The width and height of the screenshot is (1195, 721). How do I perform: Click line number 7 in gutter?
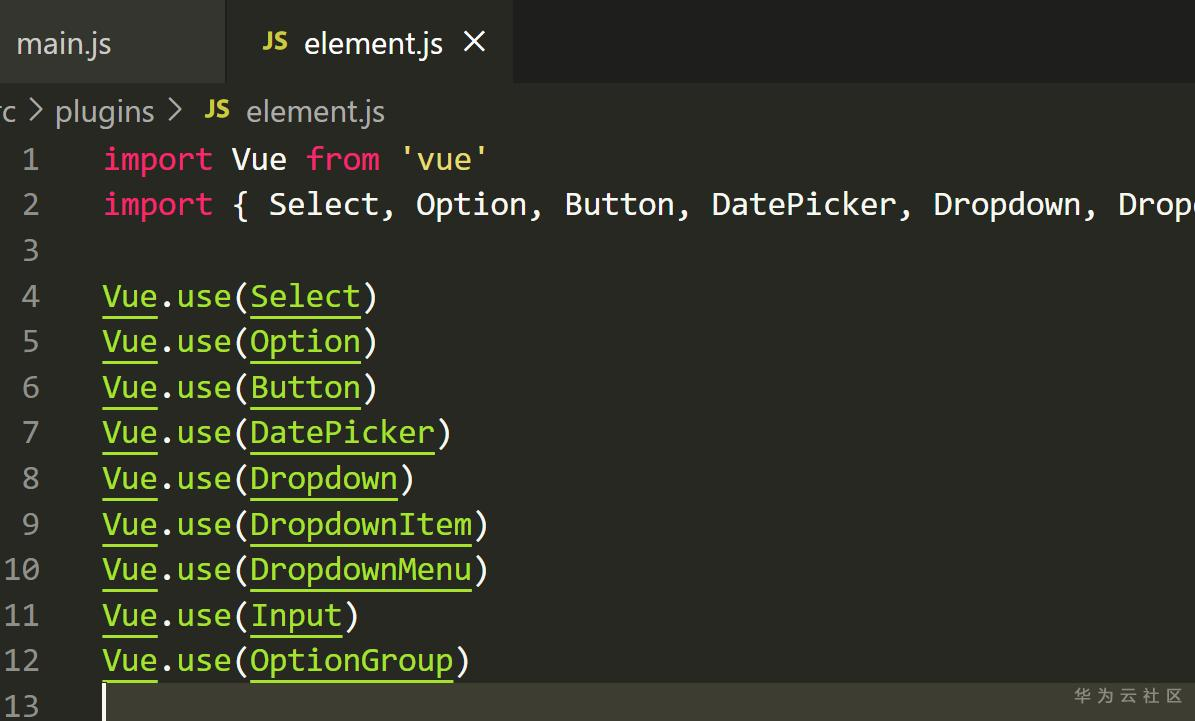(x=30, y=433)
